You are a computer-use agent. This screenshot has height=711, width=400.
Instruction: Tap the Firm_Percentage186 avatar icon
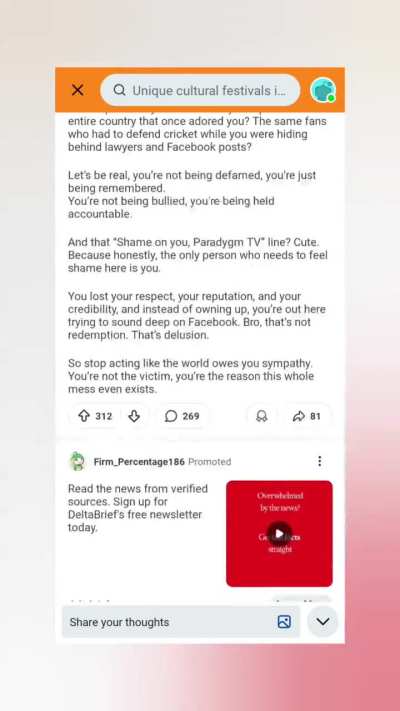tap(78, 462)
